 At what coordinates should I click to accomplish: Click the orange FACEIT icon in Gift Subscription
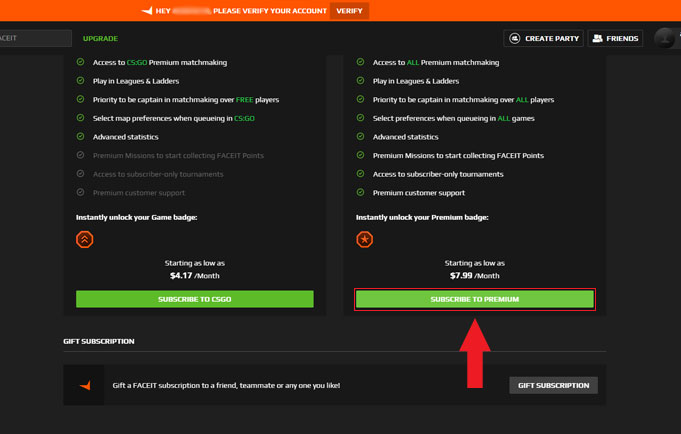[x=85, y=385]
